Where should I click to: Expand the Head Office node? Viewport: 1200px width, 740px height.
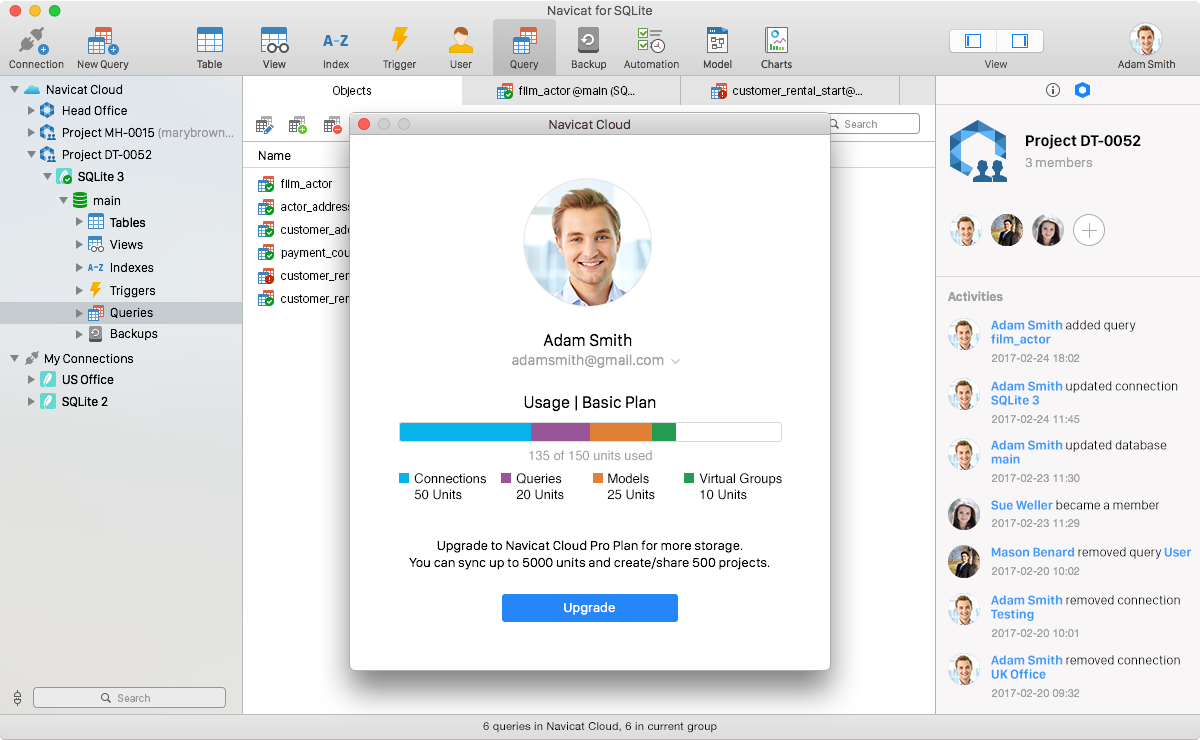31,111
